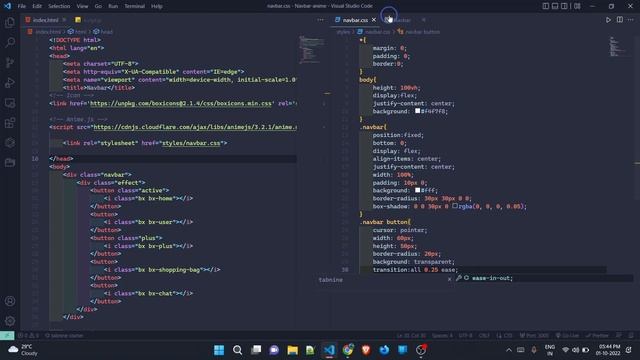Close the navbar.css tab

374,20
